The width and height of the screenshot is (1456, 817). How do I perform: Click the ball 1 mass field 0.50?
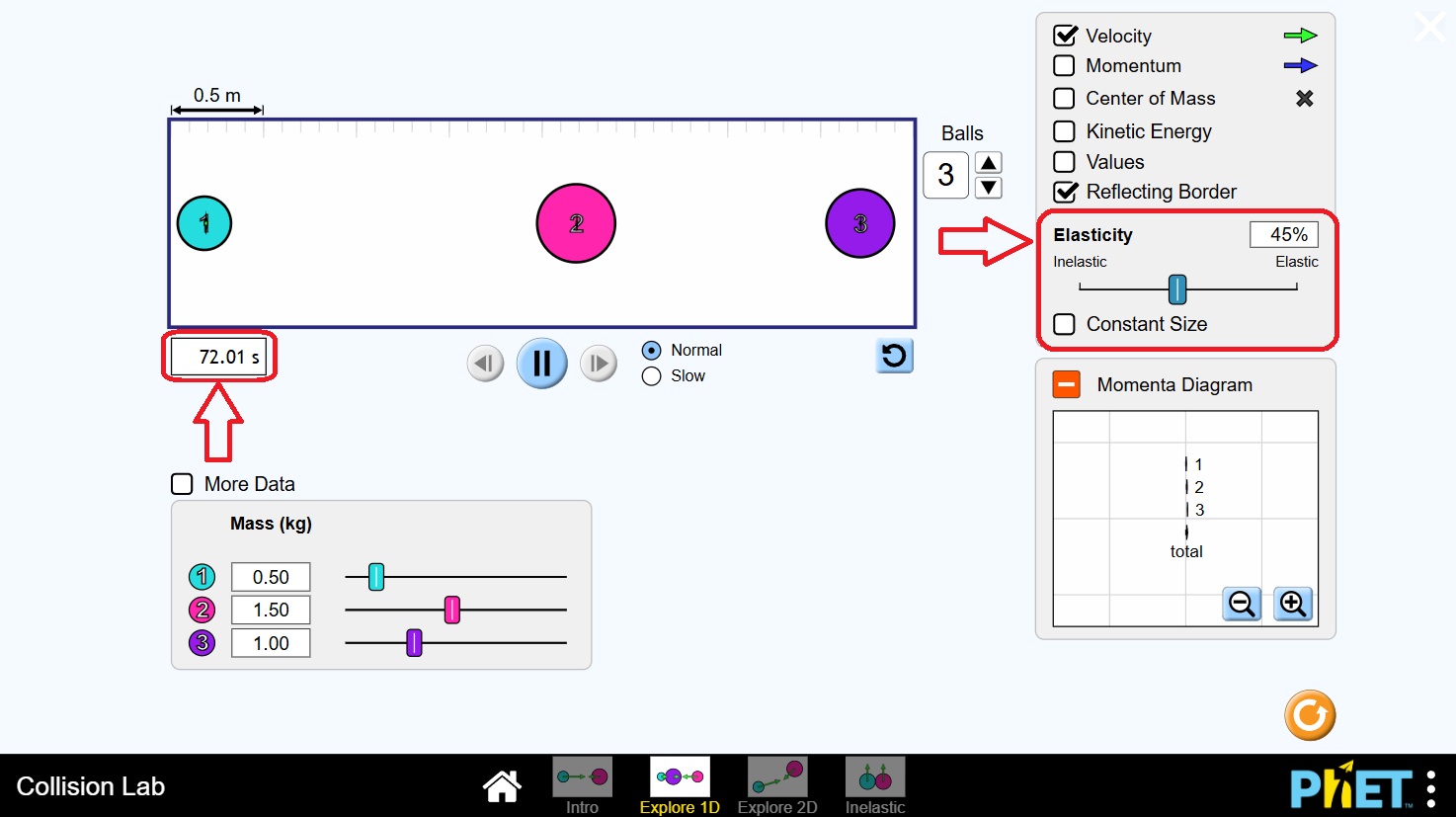[271, 577]
